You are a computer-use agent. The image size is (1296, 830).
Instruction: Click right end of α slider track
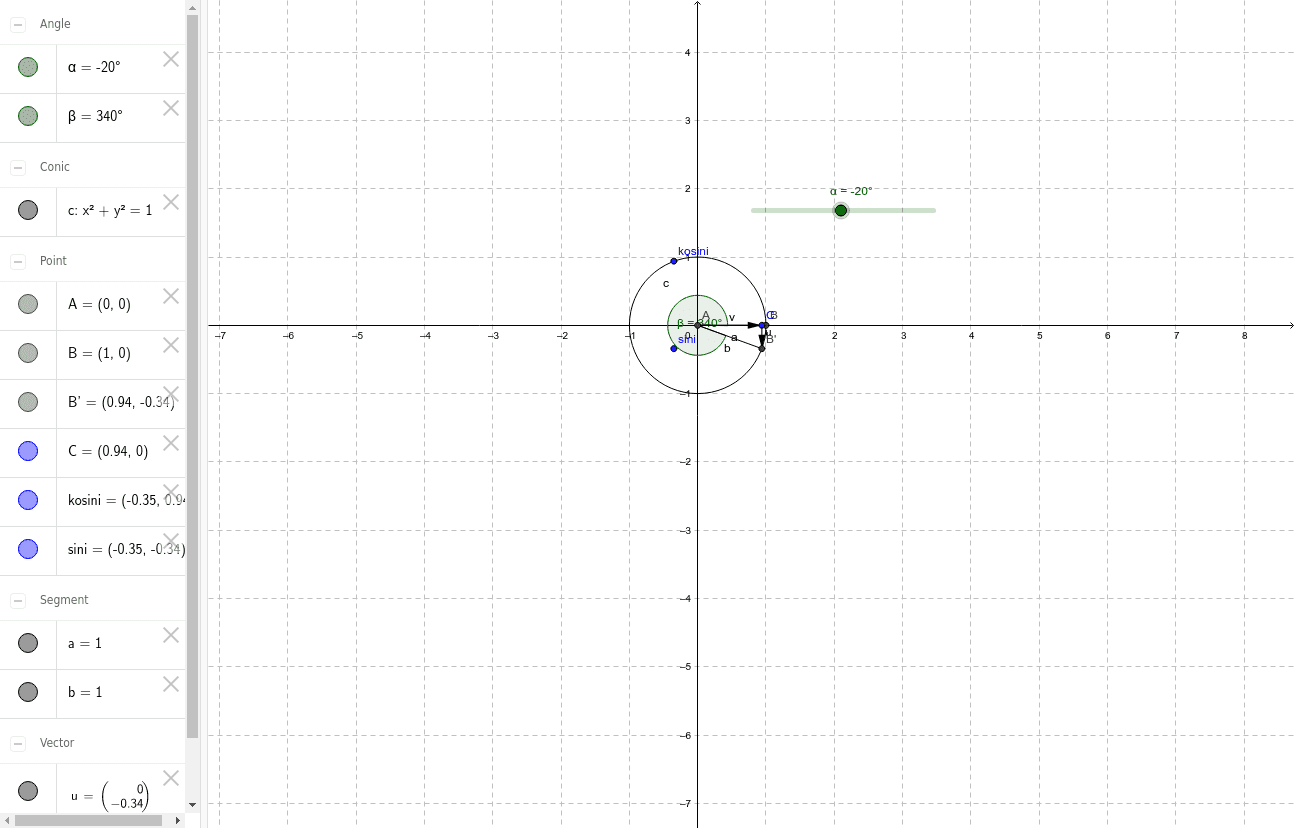(x=933, y=210)
